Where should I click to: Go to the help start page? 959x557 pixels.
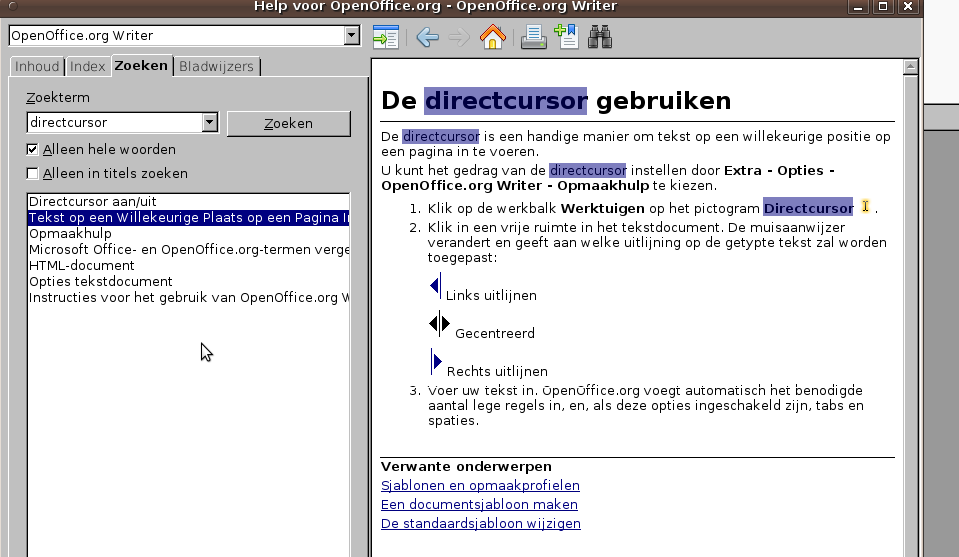pos(492,38)
